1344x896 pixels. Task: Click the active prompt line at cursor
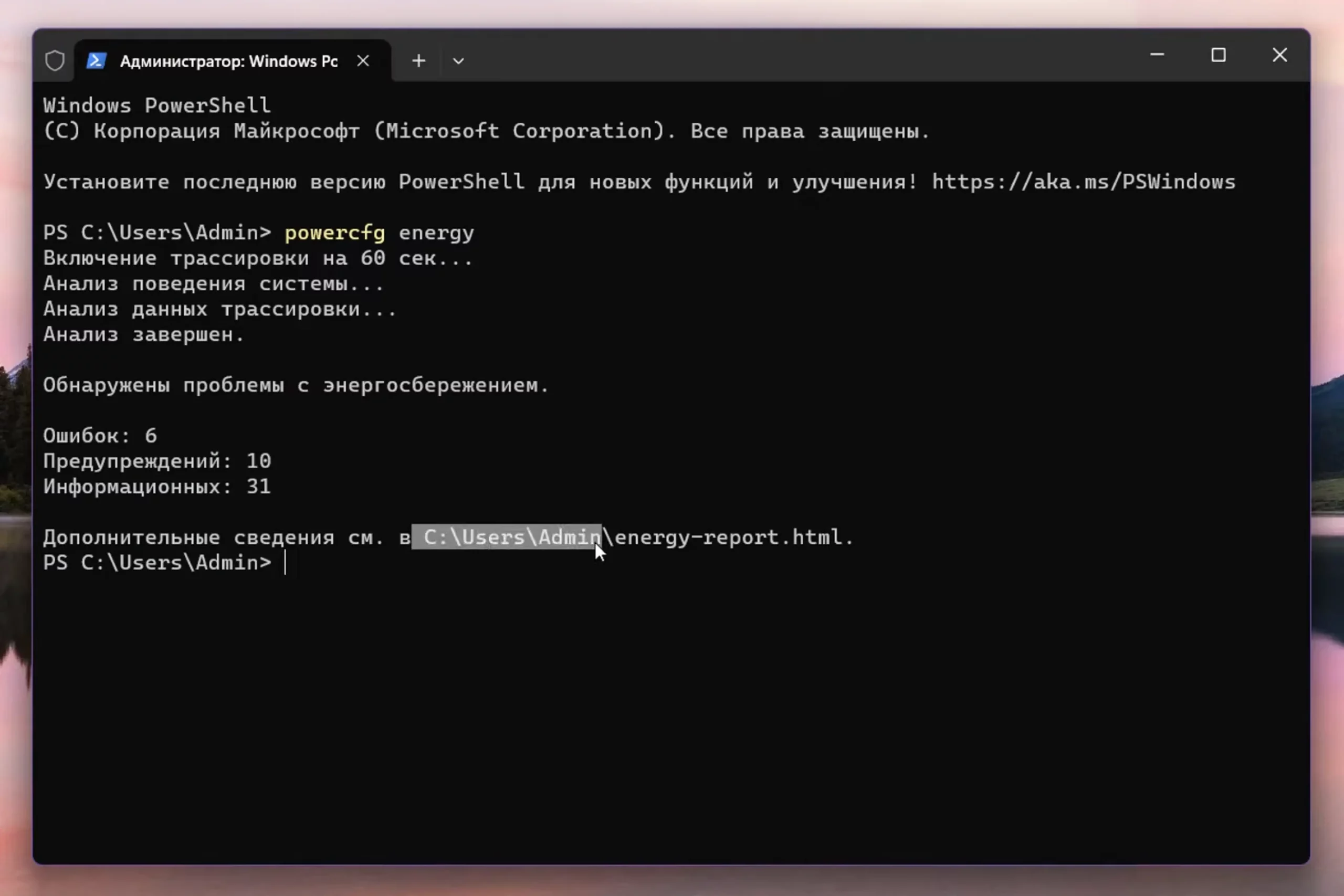point(285,563)
